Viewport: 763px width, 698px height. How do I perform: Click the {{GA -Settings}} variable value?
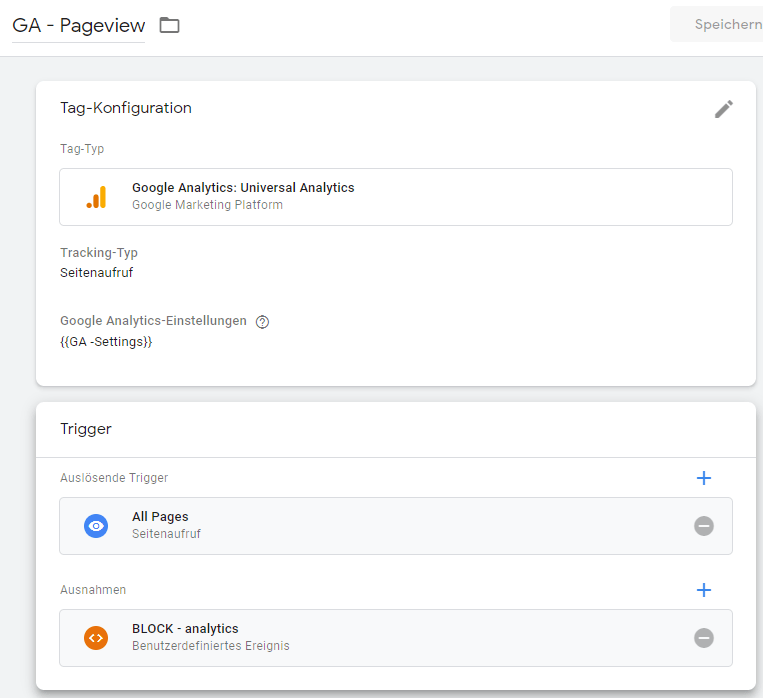pos(106,342)
